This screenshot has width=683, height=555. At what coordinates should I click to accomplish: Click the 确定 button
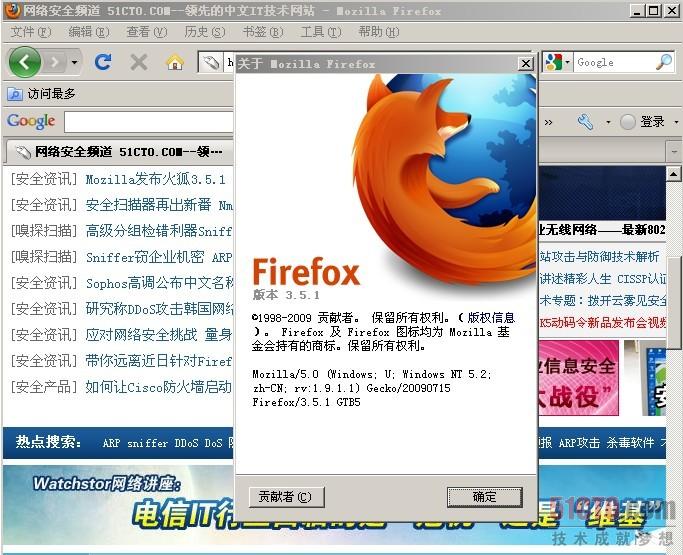point(485,497)
